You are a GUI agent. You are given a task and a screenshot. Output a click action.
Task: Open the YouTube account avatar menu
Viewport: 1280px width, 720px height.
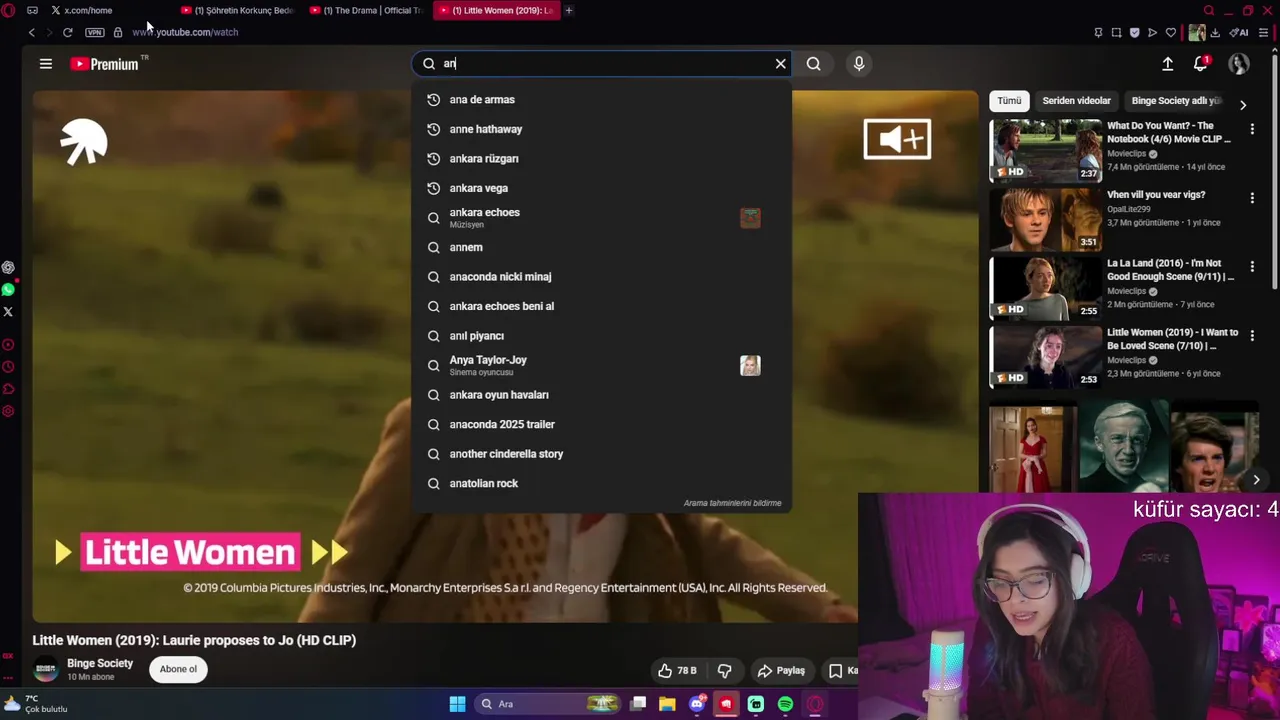coord(1239,64)
